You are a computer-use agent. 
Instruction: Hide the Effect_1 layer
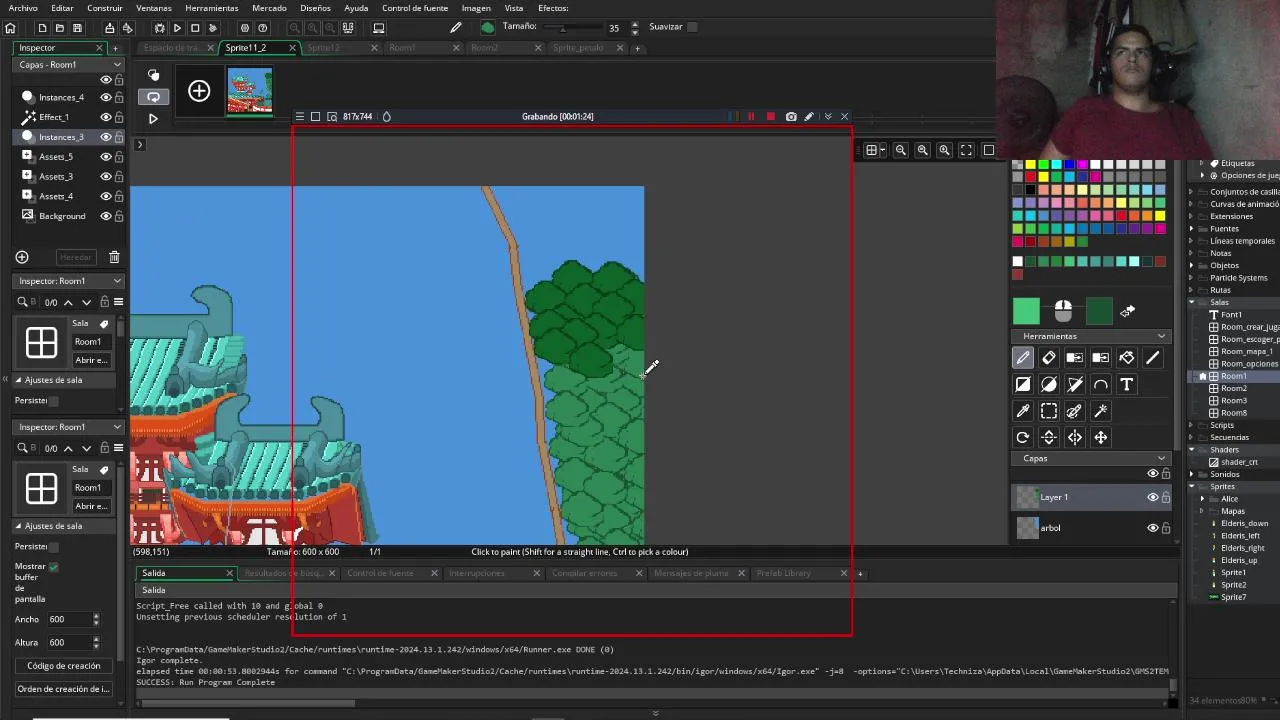click(x=105, y=117)
